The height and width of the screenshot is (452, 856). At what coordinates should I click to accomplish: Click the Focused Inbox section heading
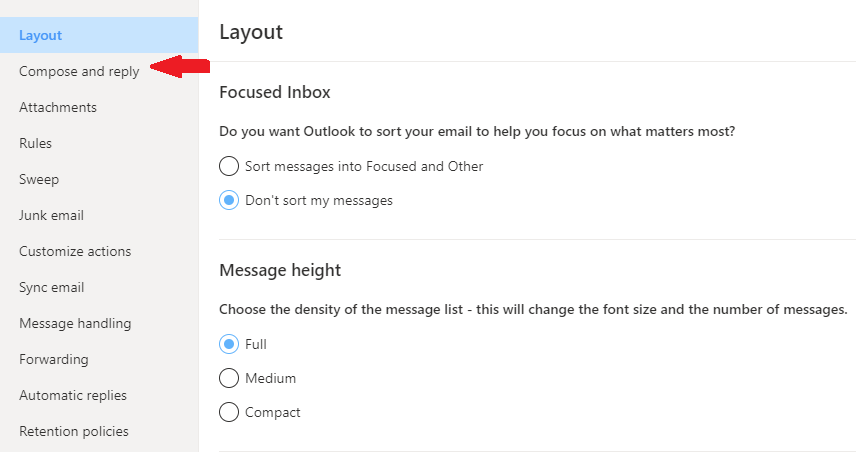click(275, 92)
